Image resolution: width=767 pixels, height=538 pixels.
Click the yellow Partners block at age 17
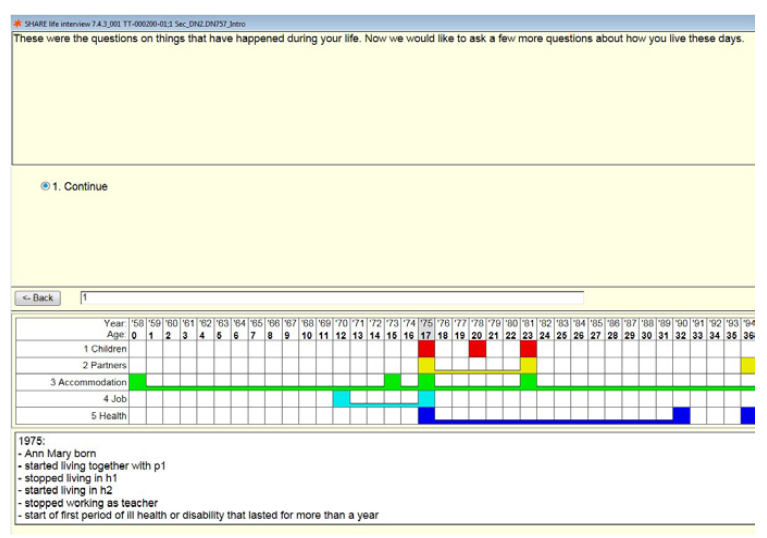426,365
